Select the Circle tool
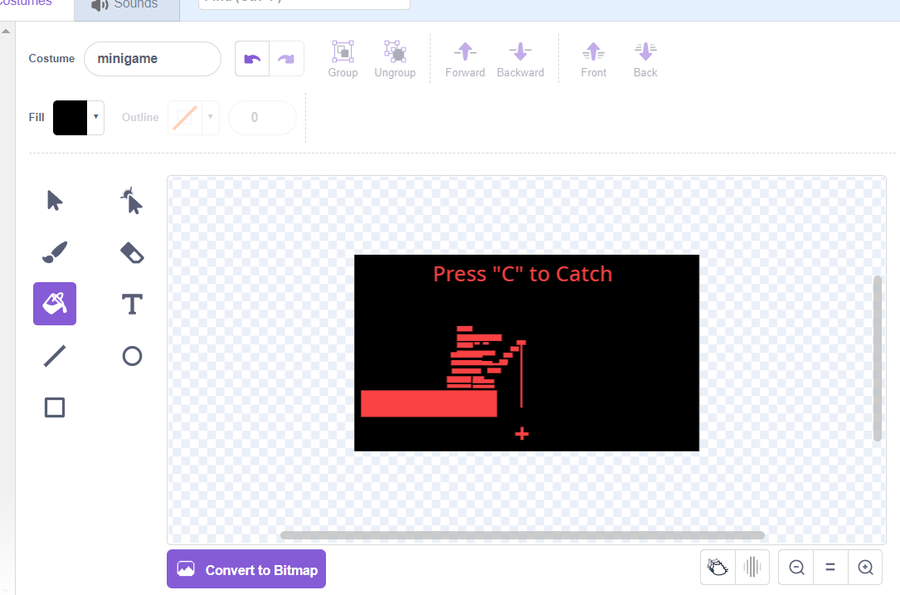900x595 pixels. pyautogui.click(x=132, y=356)
